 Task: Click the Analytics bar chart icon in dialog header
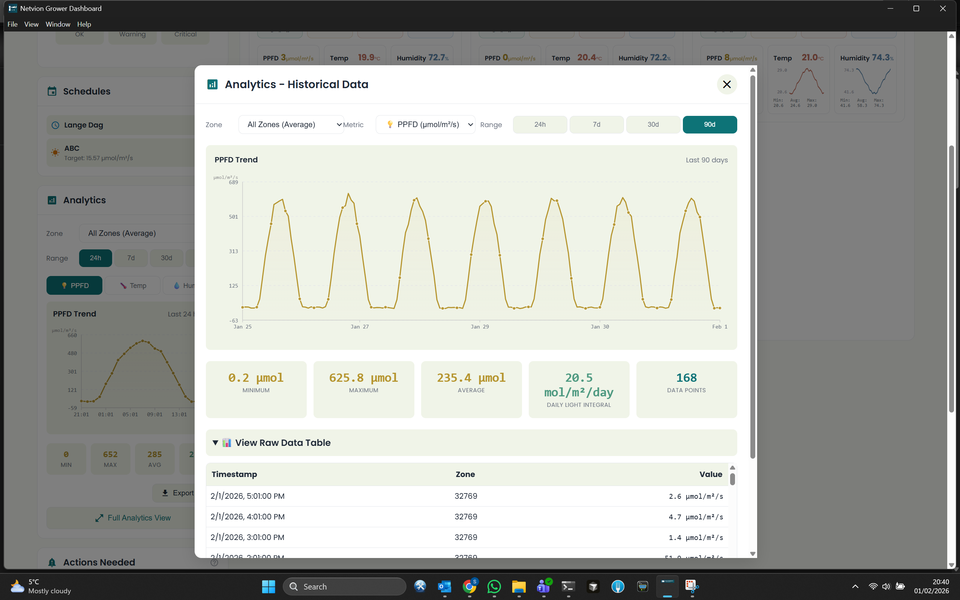point(212,85)
